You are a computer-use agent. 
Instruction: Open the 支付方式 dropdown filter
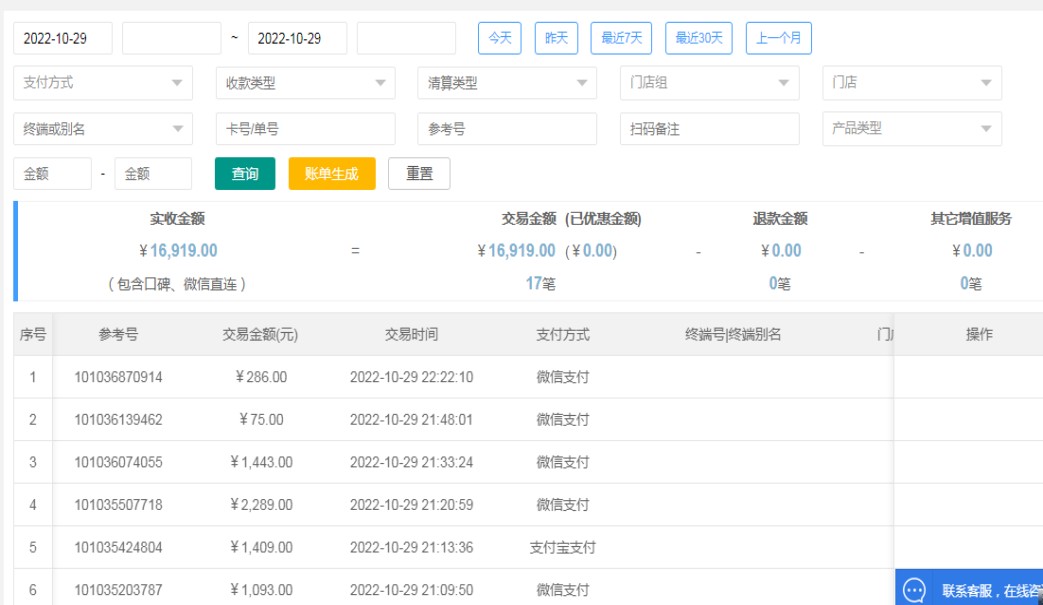coord(103,83)
